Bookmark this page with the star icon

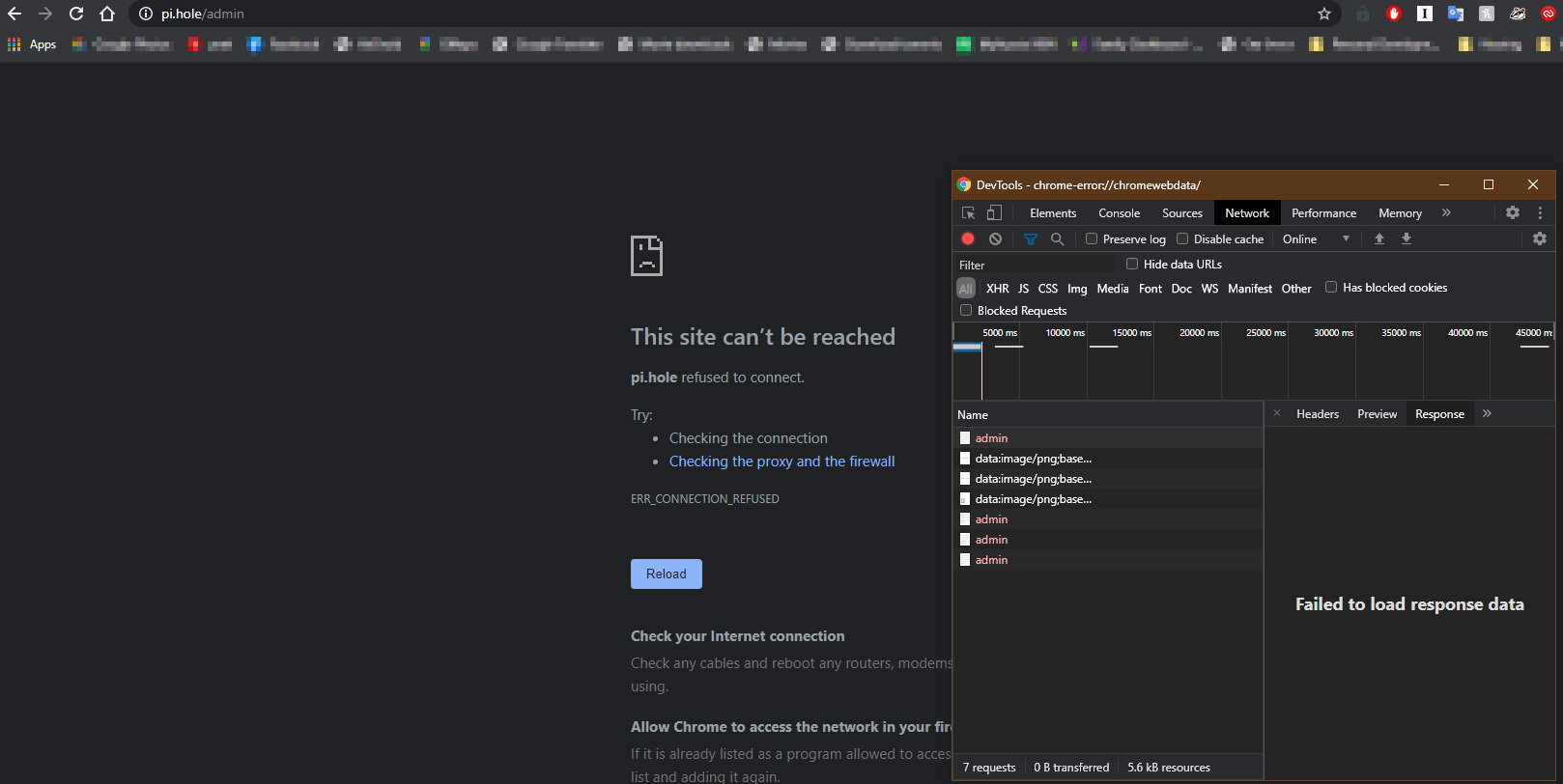tap(1324, 14)
